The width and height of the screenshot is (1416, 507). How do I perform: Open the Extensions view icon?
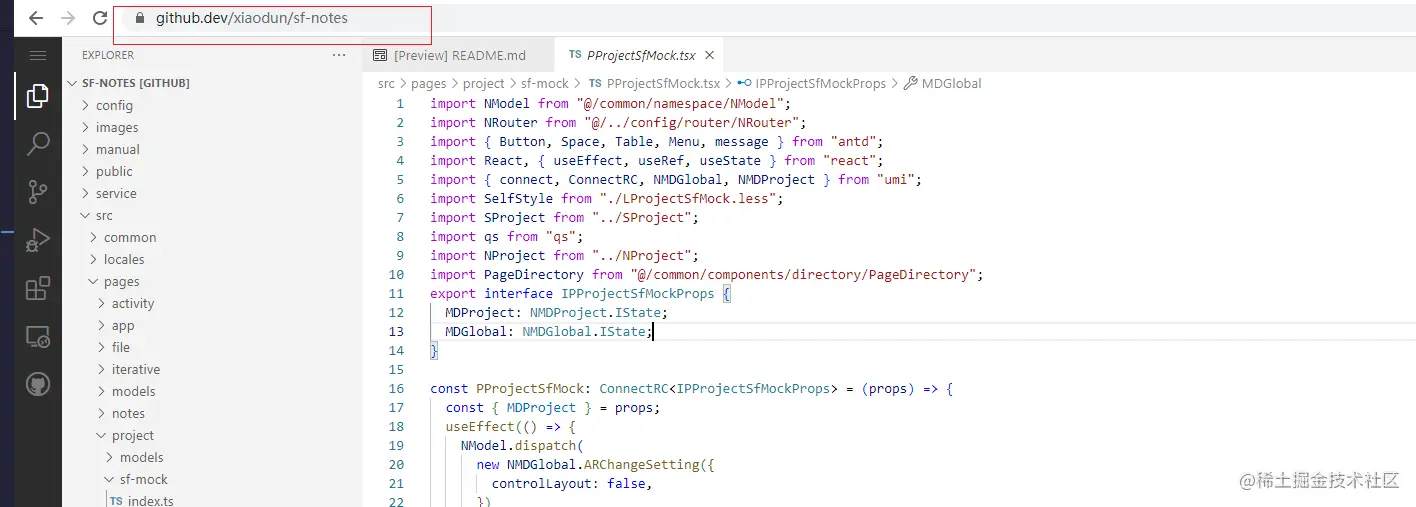(38, 288)
